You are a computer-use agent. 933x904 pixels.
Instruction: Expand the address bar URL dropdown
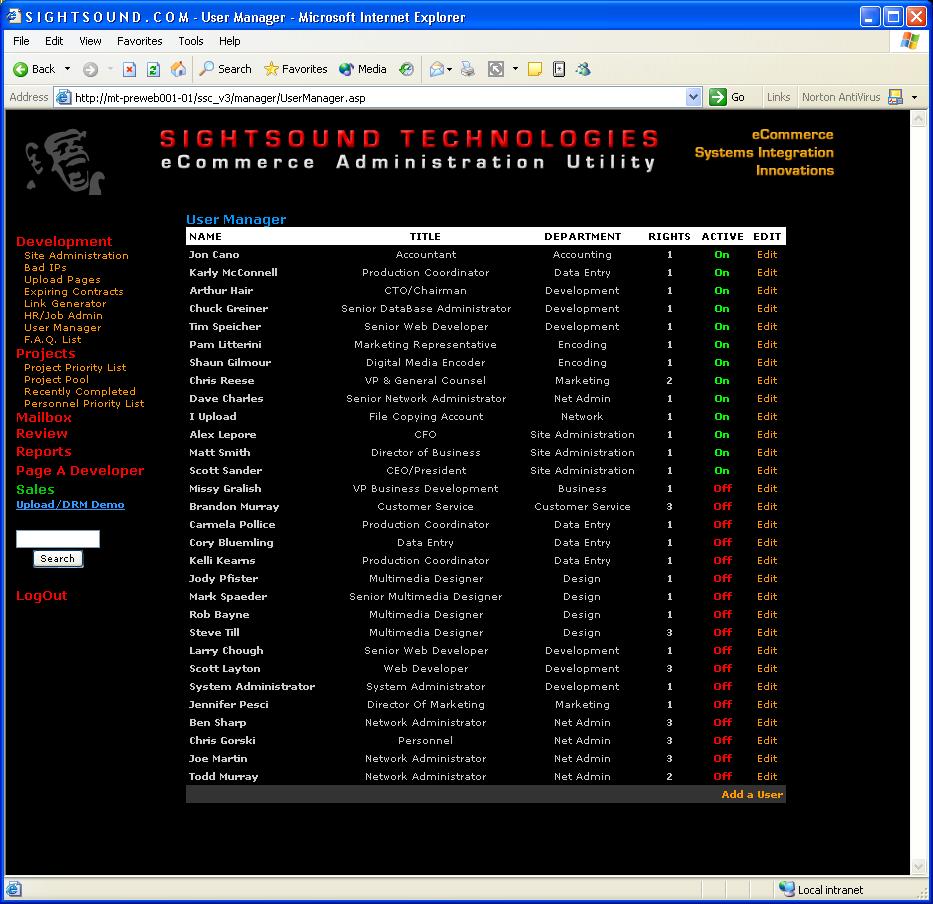(693, 97)
